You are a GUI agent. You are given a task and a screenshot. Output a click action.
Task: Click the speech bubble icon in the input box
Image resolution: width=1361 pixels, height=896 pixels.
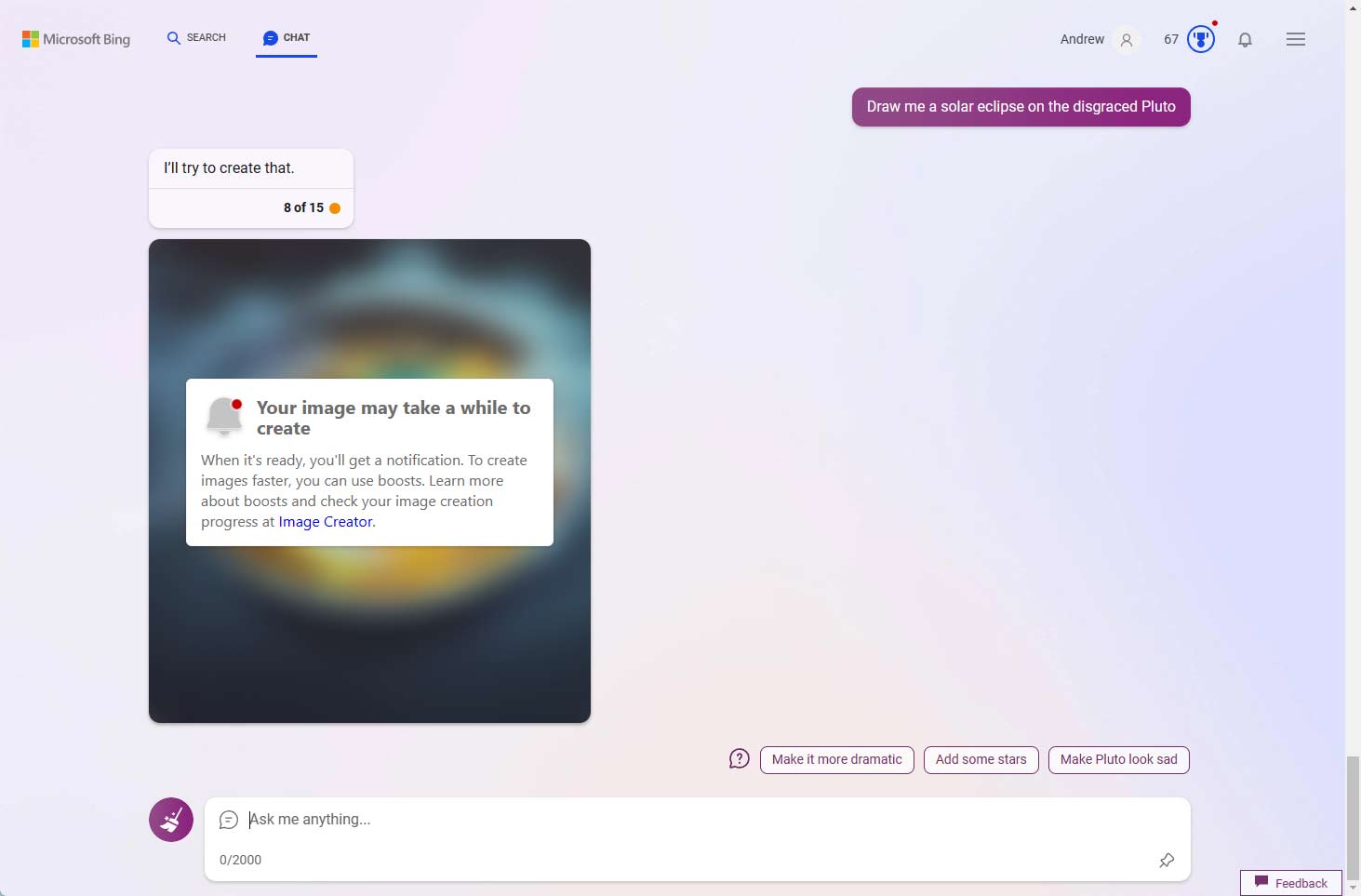click(229, 821)
